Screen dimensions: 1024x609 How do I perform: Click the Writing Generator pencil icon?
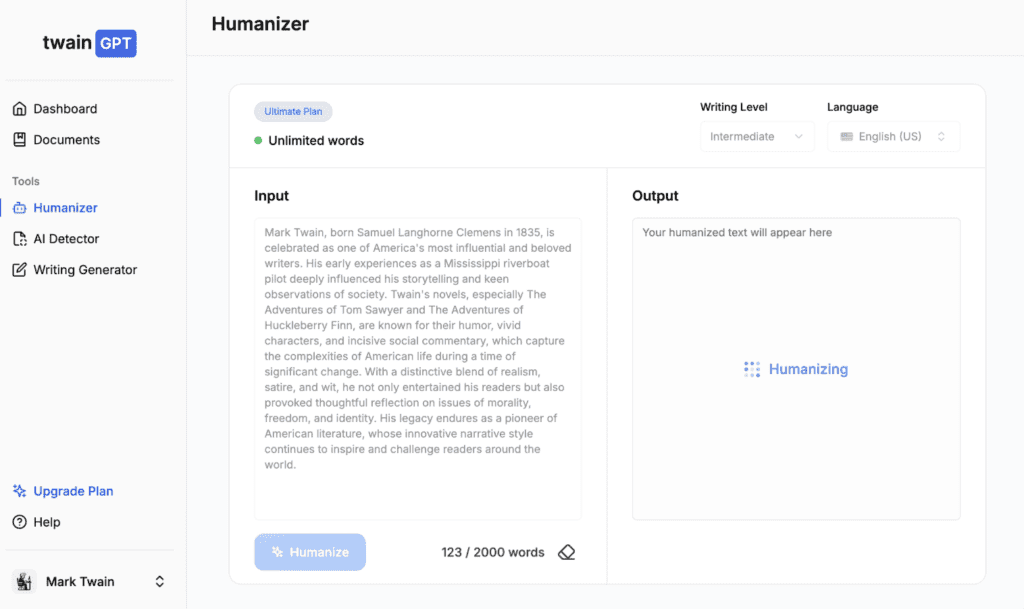[19, 270]
